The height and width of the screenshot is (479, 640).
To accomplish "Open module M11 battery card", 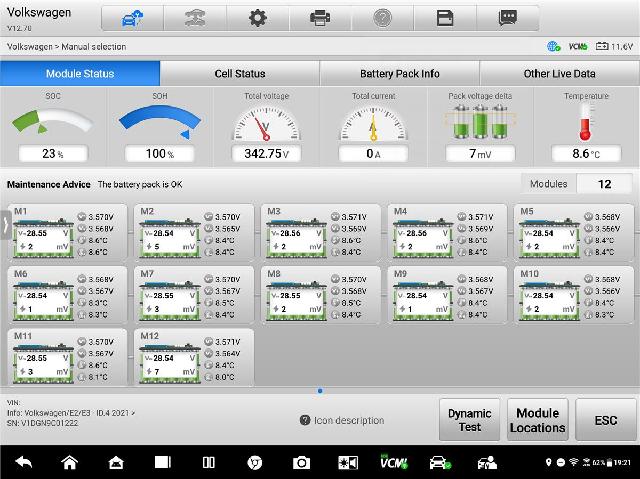I will pyautogui.click(x=67, y=357).
